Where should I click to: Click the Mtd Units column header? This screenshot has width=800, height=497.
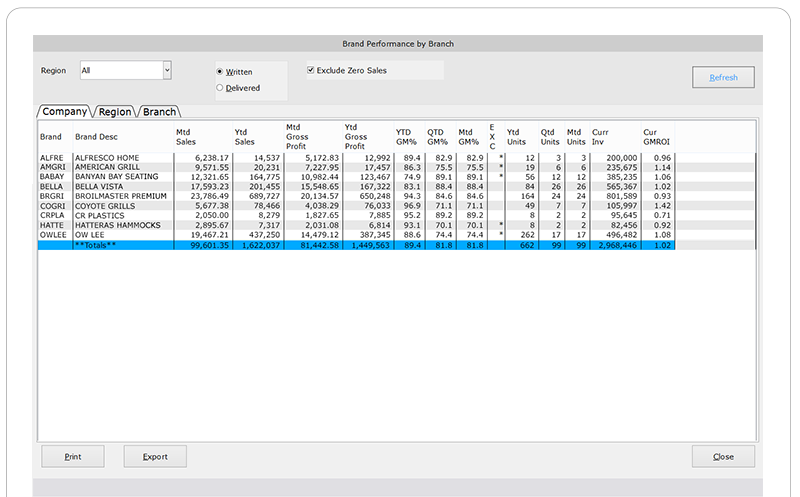pyautogui.click(x=576, y=137)
